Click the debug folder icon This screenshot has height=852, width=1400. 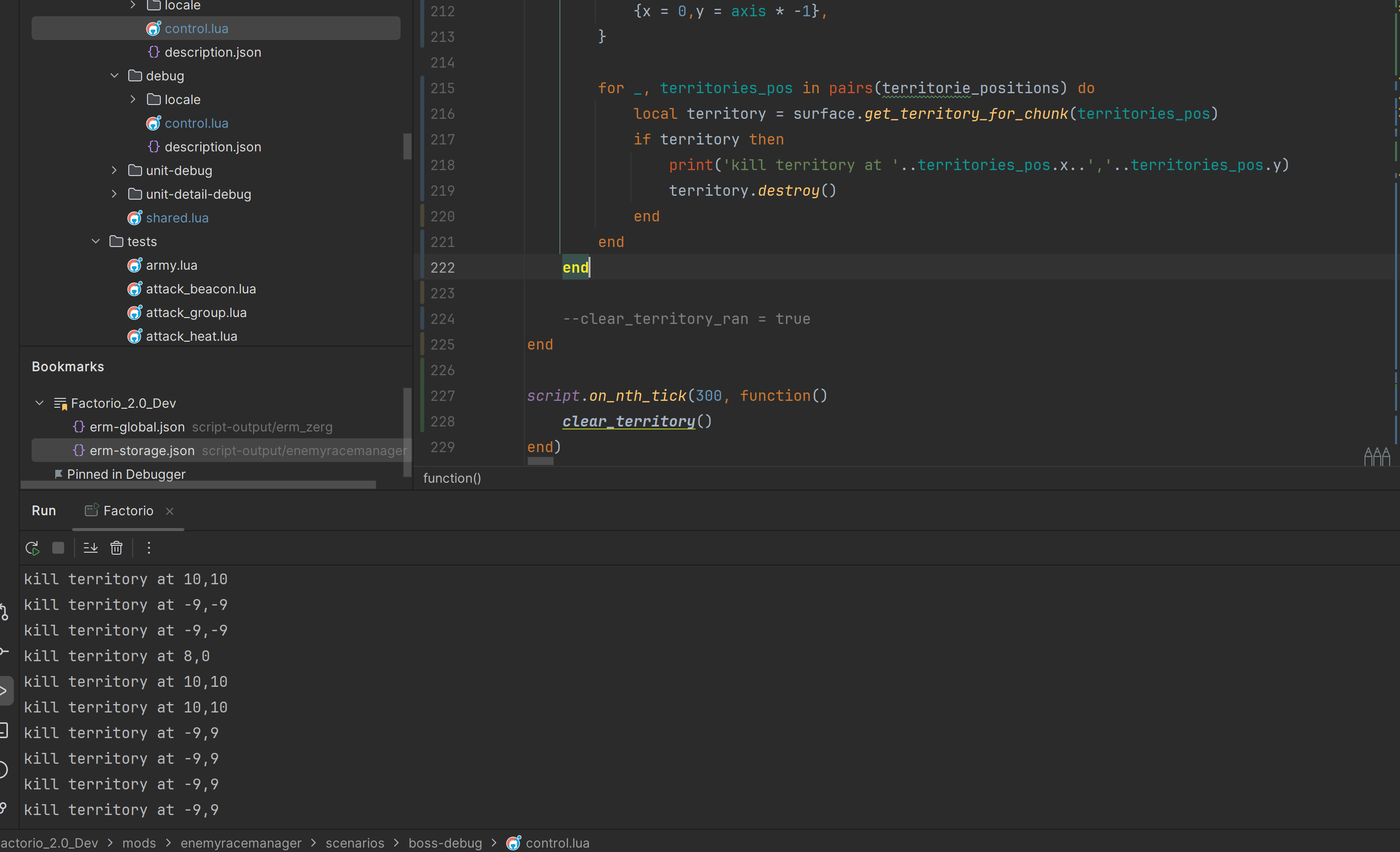pos(135,75)
